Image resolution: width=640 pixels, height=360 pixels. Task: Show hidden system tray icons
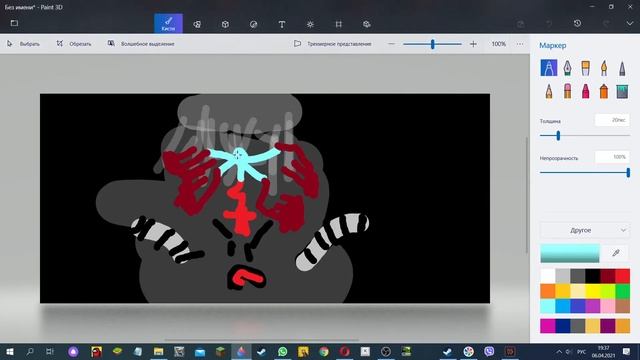click(559, 351)
